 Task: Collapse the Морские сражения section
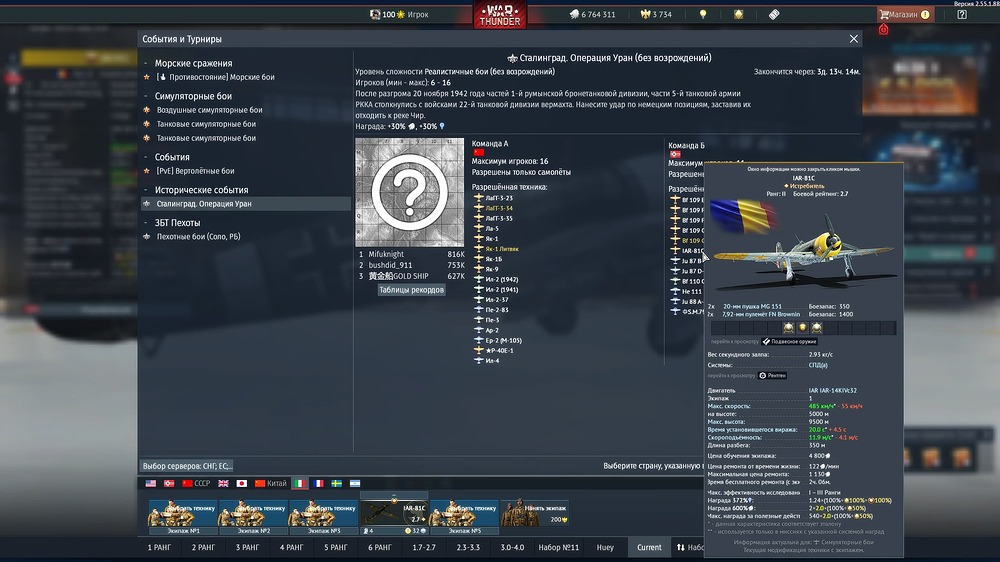tap(146, 63)
